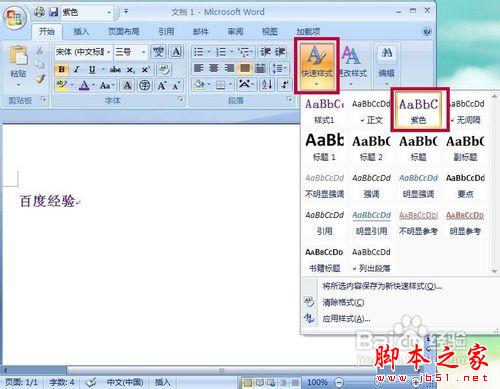Click 应用样式 menu entry
Screen dimensions: 500x389
tap(346, 319)
